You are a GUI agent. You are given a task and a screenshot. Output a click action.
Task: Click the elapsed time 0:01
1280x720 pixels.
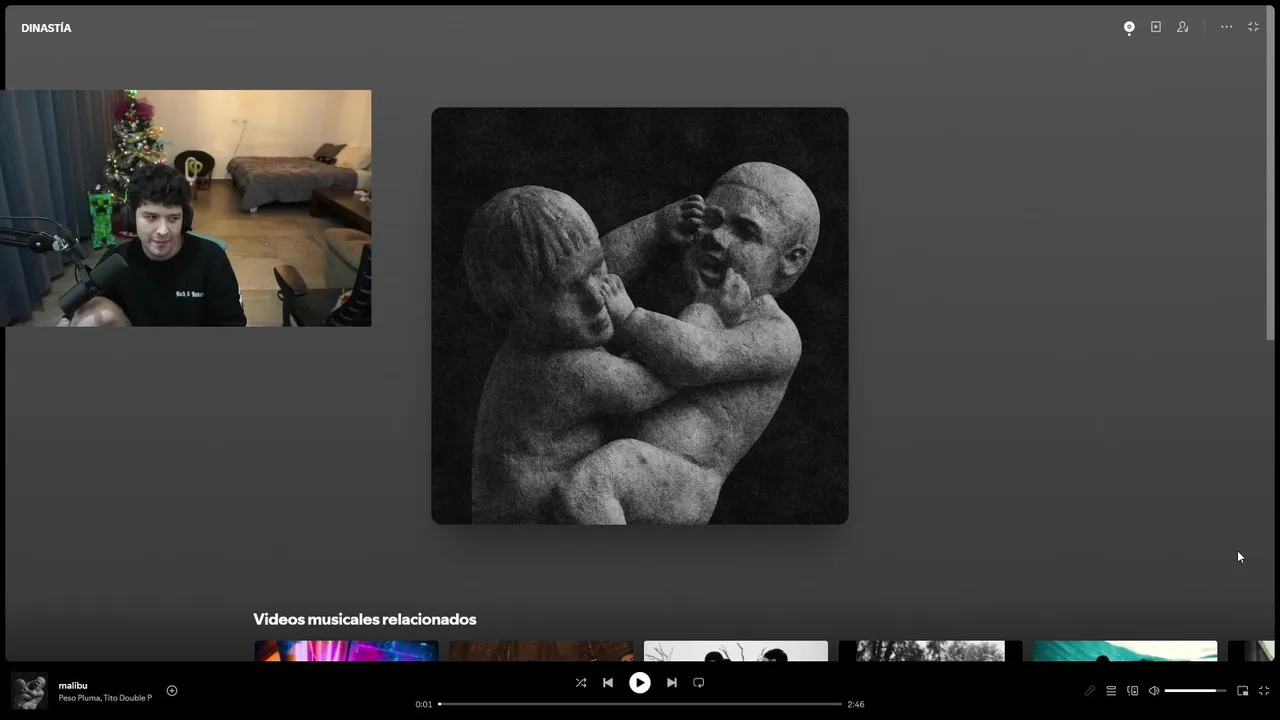coord(424,704)
